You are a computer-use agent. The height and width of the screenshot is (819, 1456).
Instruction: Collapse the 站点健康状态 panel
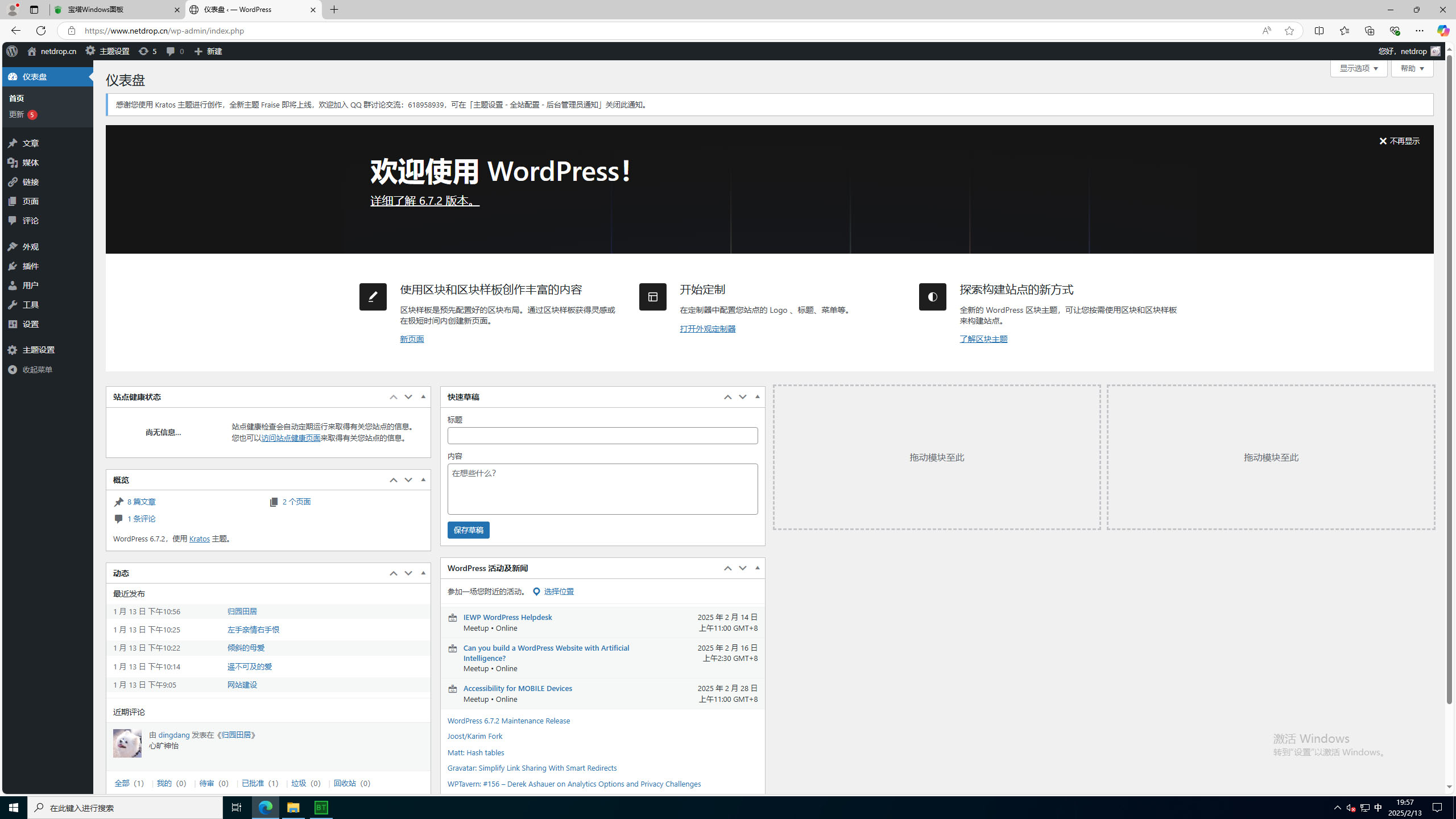[x=423, y=397]
